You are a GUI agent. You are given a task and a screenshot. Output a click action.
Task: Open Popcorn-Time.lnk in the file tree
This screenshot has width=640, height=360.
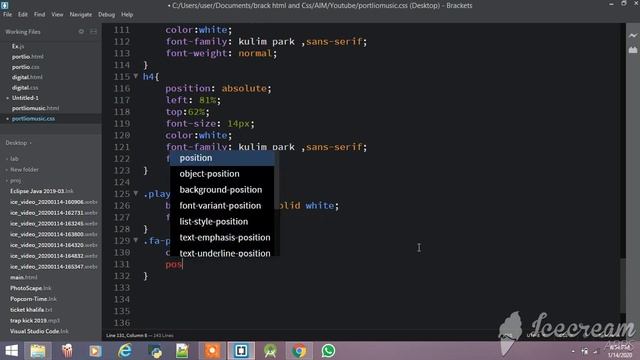[33, 299]
